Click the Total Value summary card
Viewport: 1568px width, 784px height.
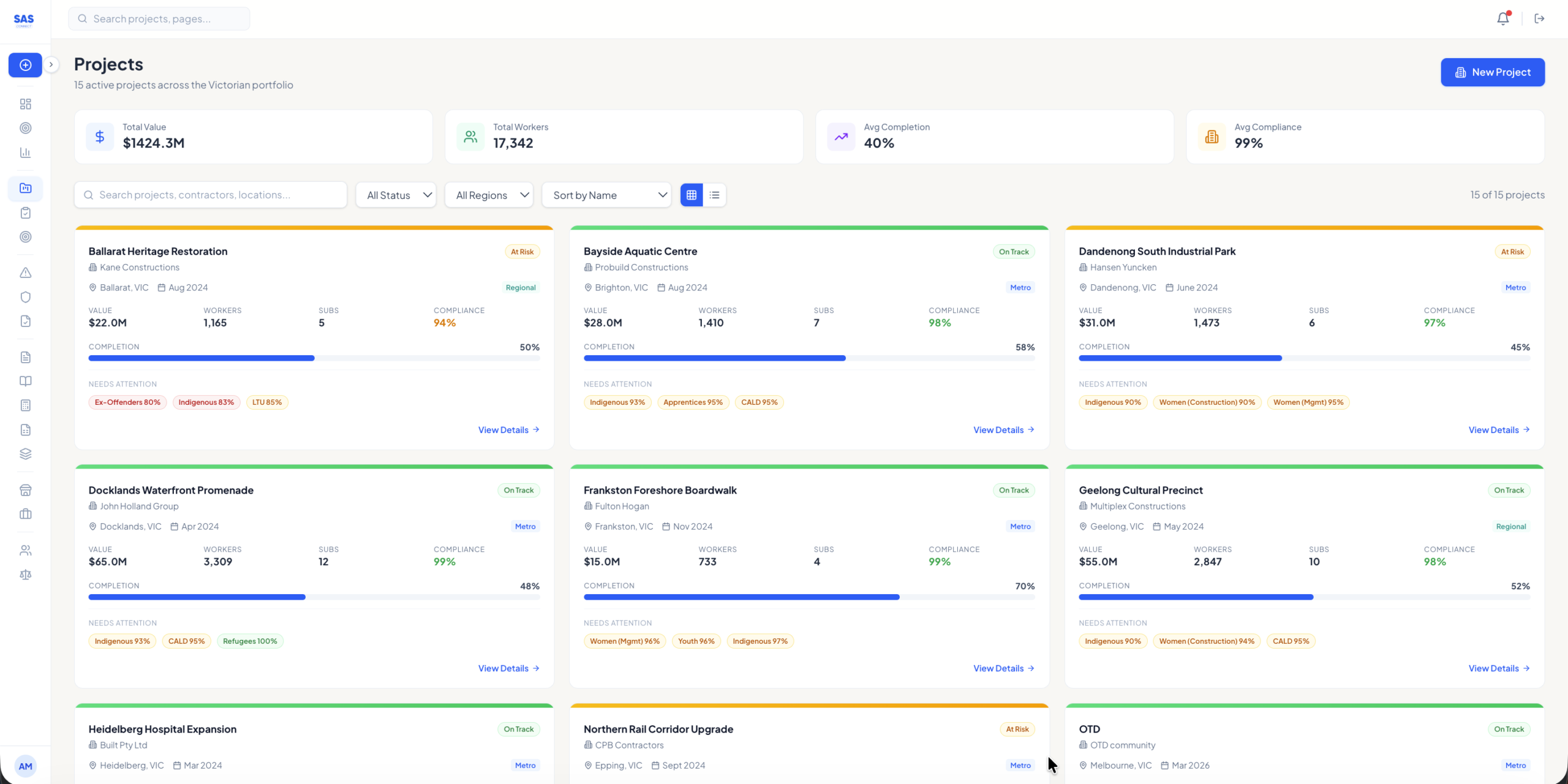point(254,137)
